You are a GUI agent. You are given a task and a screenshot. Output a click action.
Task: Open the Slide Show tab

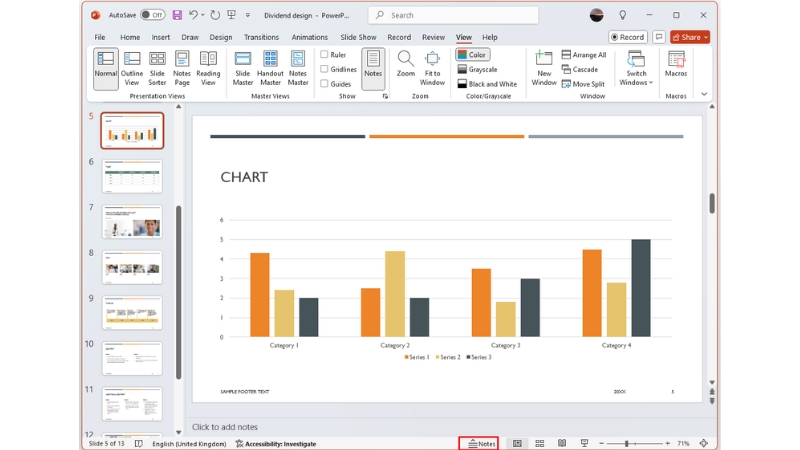pyautogui.click(x=358, y=37)
